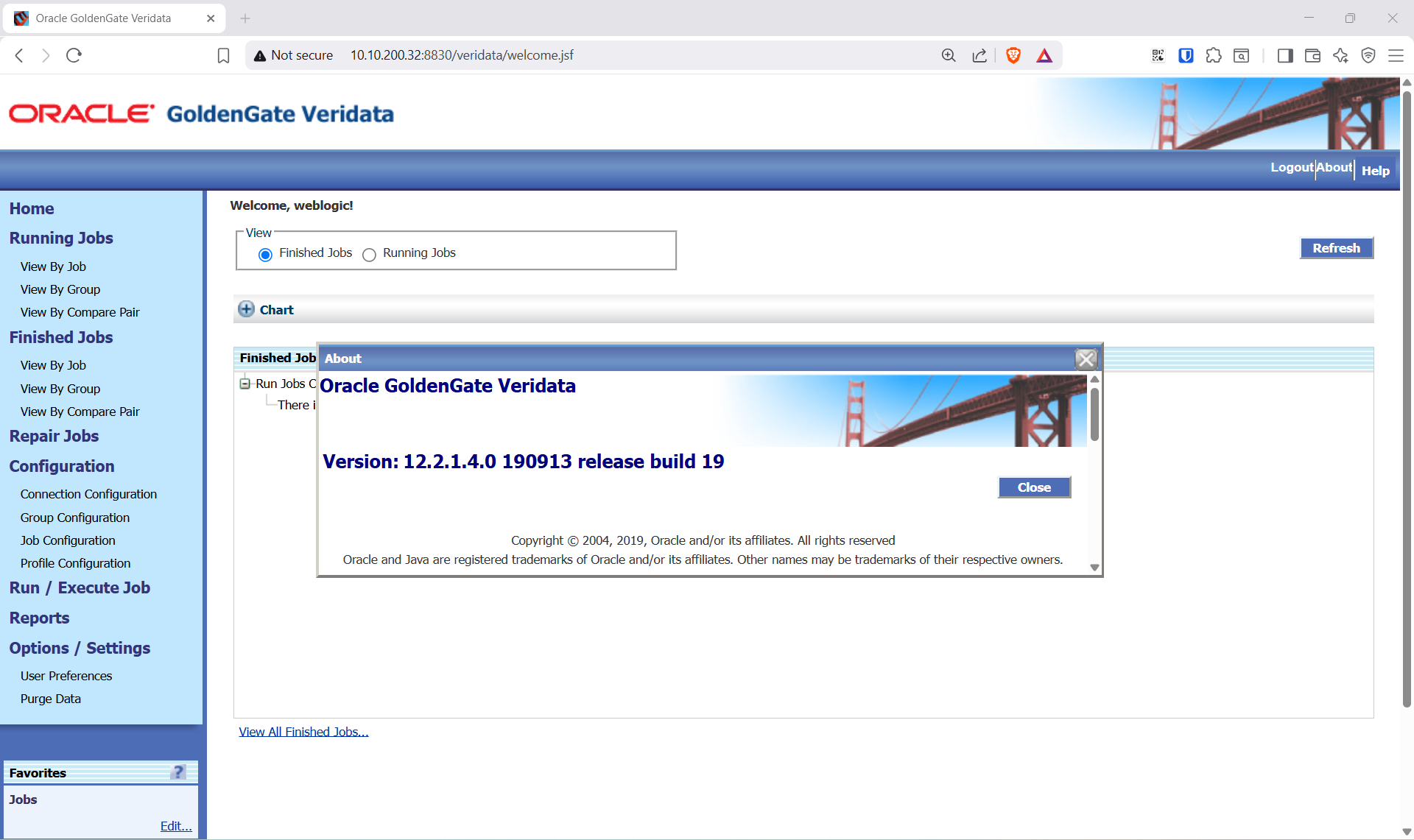Viewport: 1414px width, 840px height.
Task: Open the browser hamburger menu
Action: (1396, 55)
